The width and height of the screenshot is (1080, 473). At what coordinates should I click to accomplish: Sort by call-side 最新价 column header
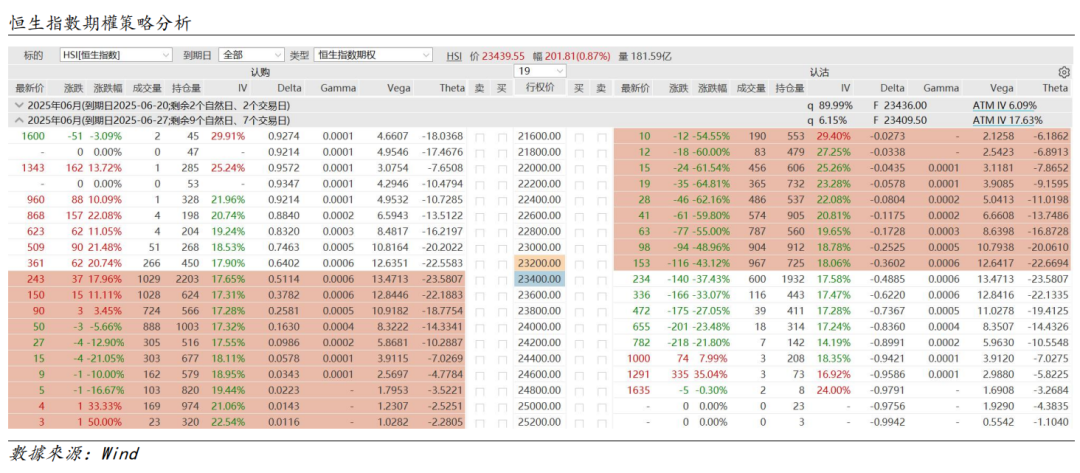(x=30, y=87)
